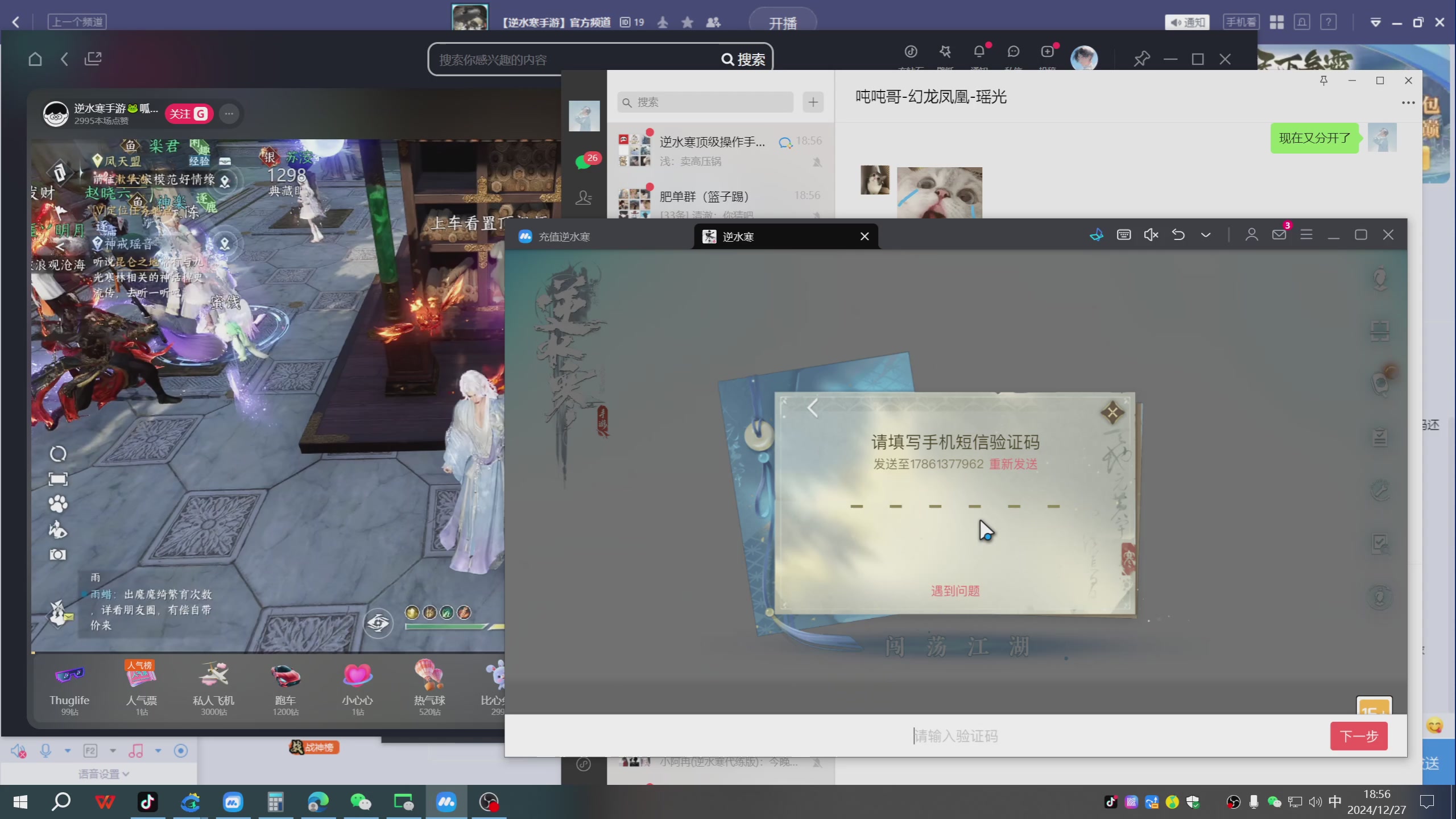Go to 上一个频道

tap(77, 22)
